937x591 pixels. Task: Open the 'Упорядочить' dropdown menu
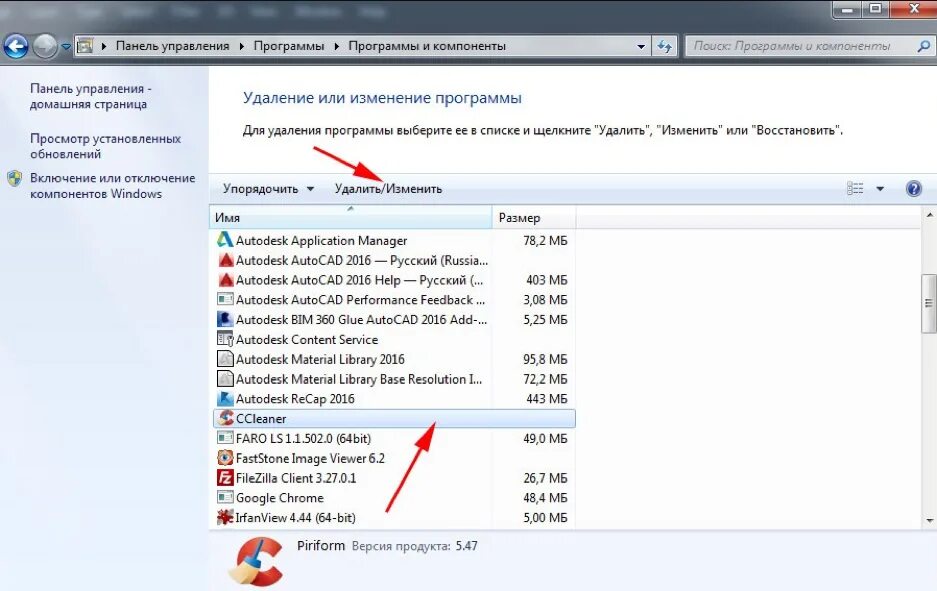point(268,189)
